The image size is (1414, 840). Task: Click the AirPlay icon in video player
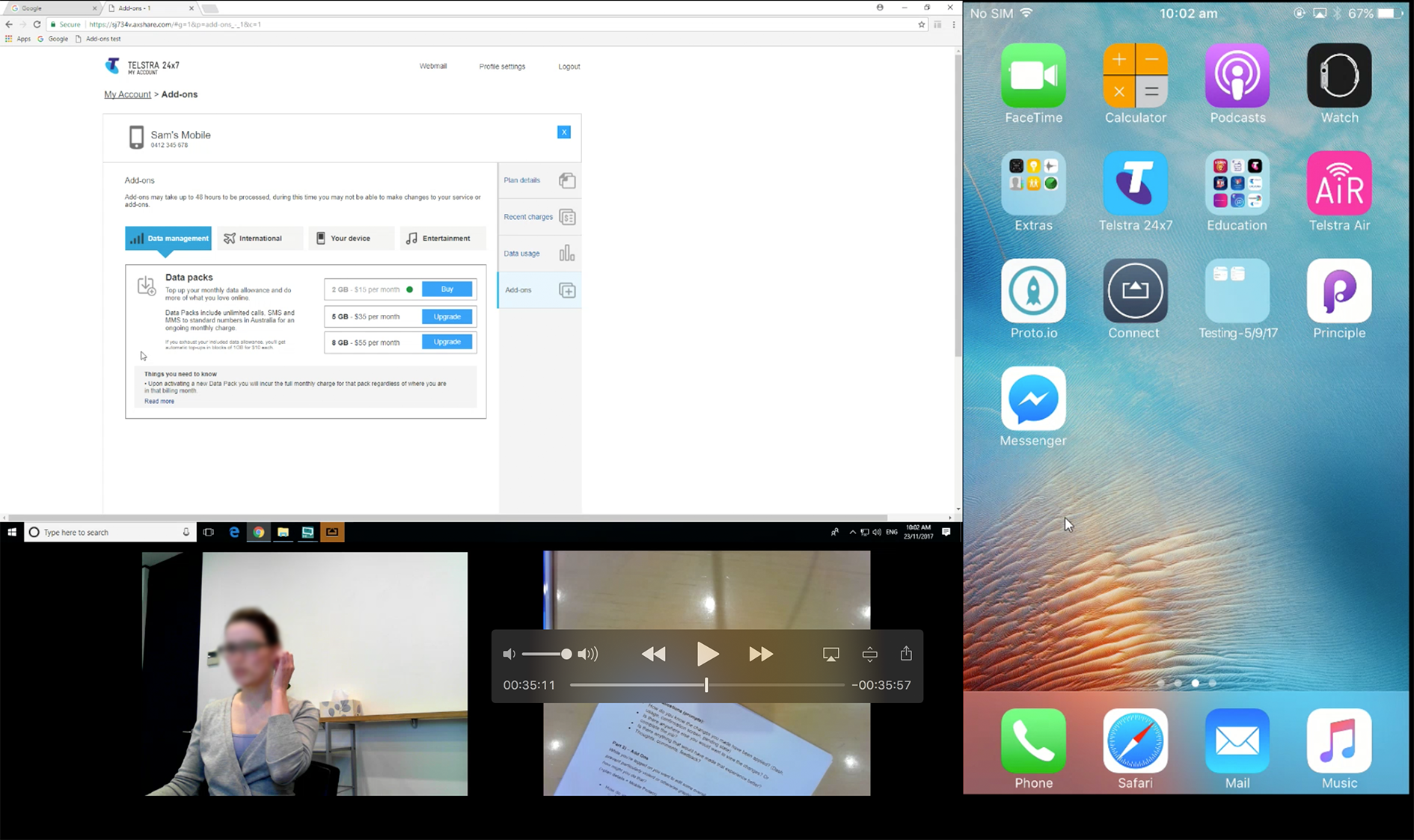coord(830,654)
